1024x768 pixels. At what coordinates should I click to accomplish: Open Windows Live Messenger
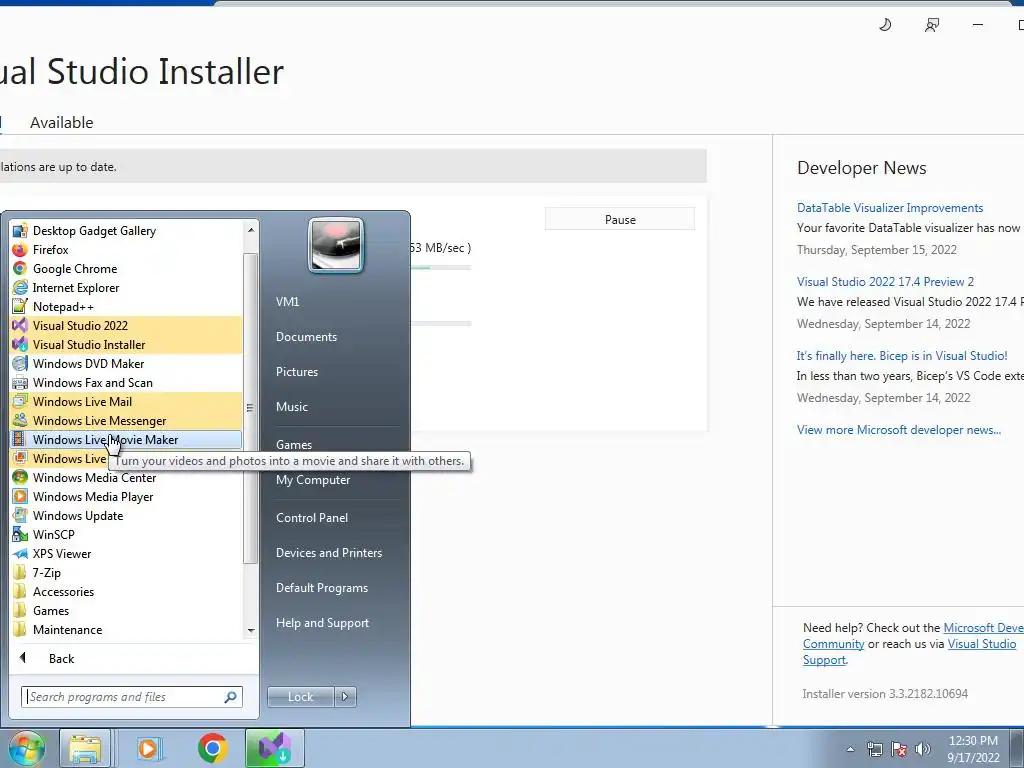click(126, 421)
